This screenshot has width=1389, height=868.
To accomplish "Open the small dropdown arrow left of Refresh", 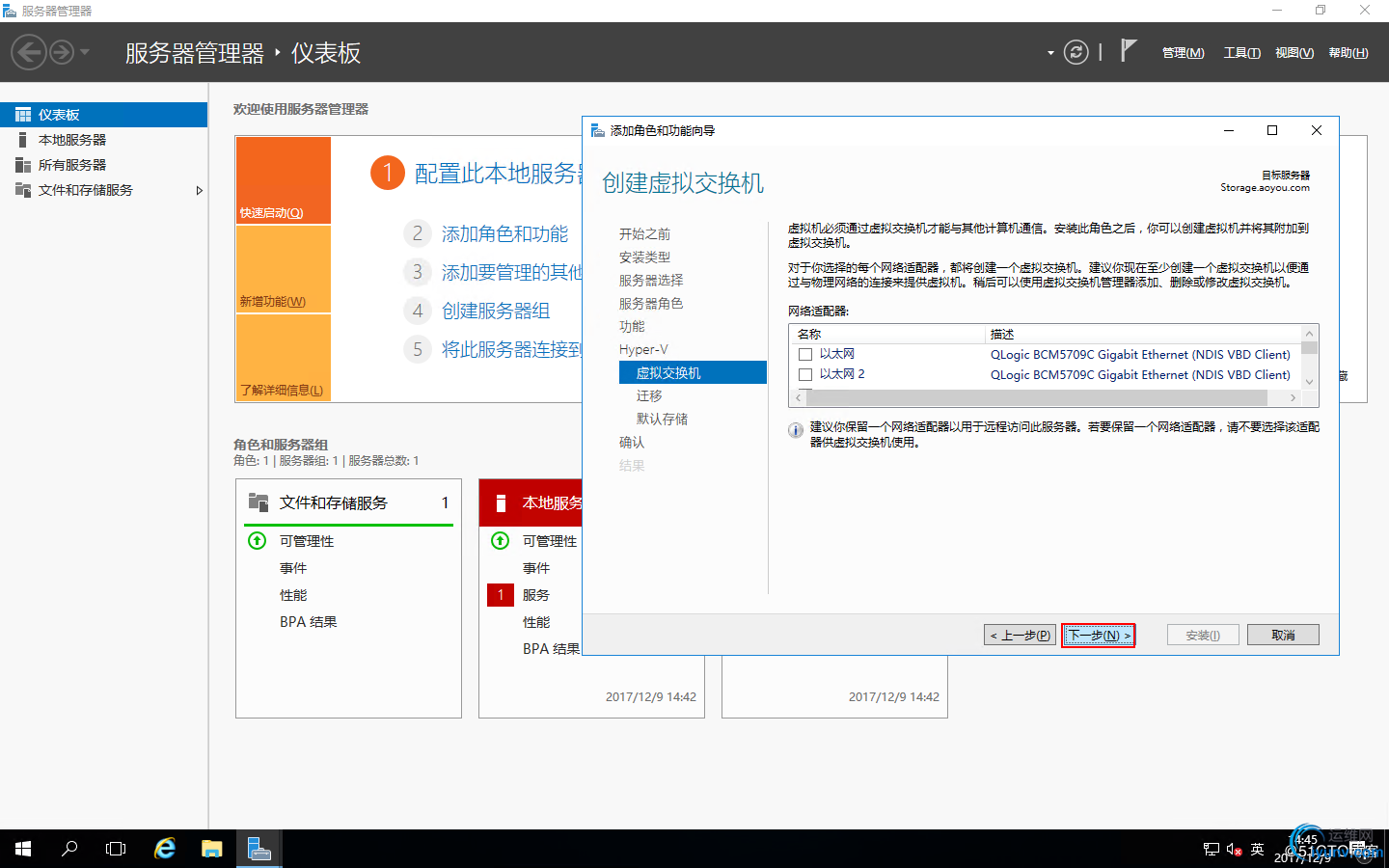I will click(x=1050, y=53).
